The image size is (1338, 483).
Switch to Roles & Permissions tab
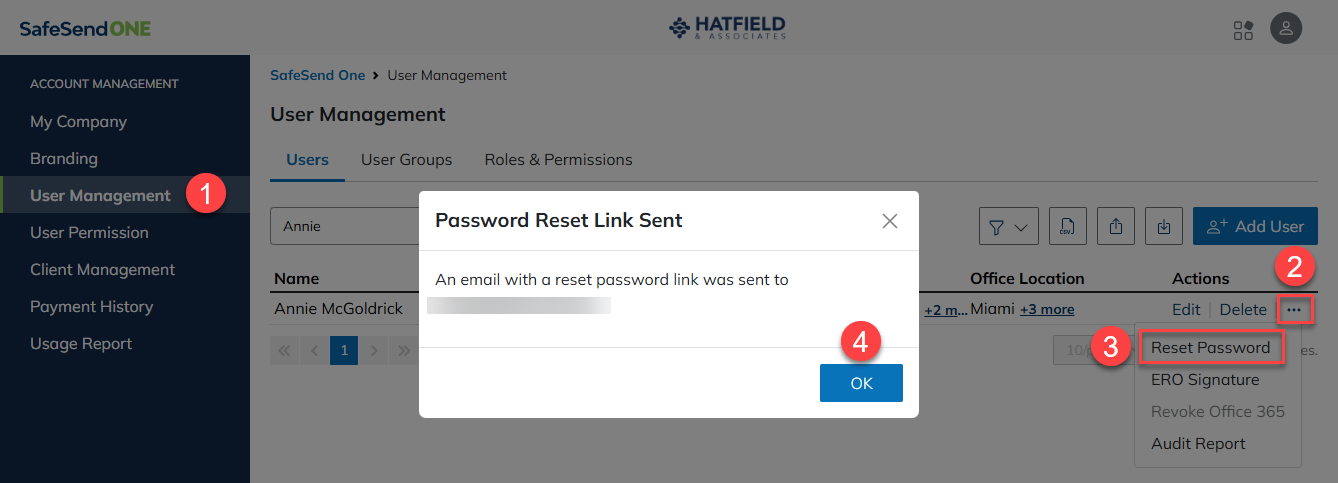point(558,160)
